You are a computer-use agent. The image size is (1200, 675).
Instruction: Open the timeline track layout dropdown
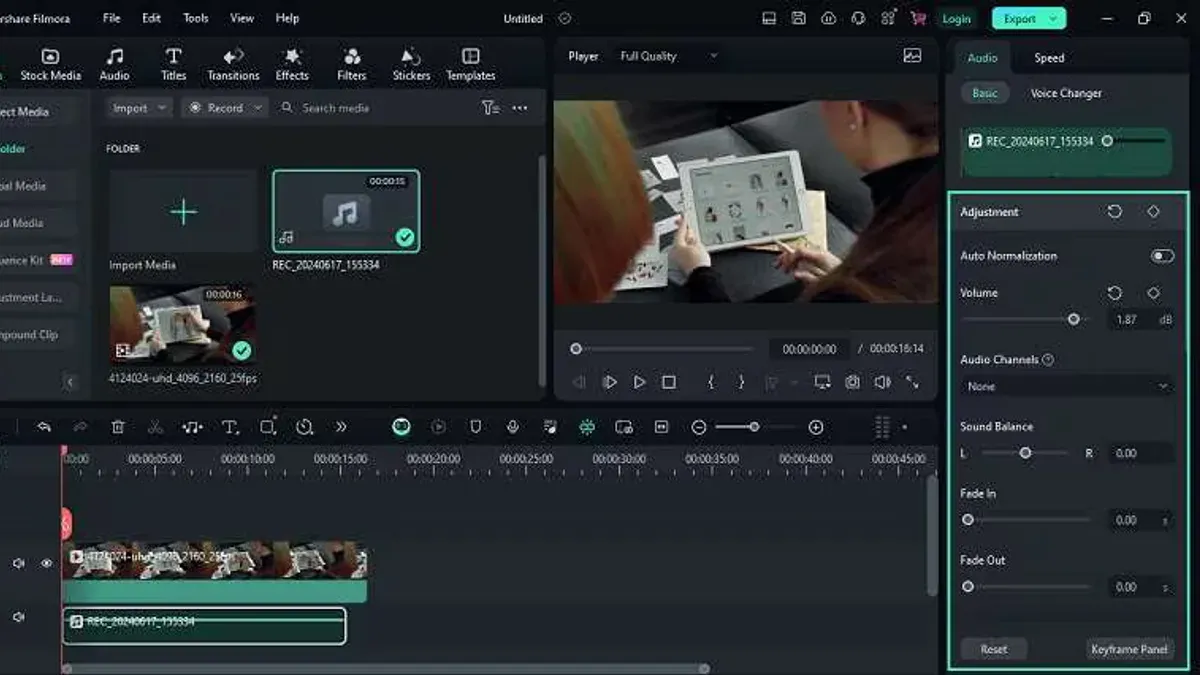889,427
